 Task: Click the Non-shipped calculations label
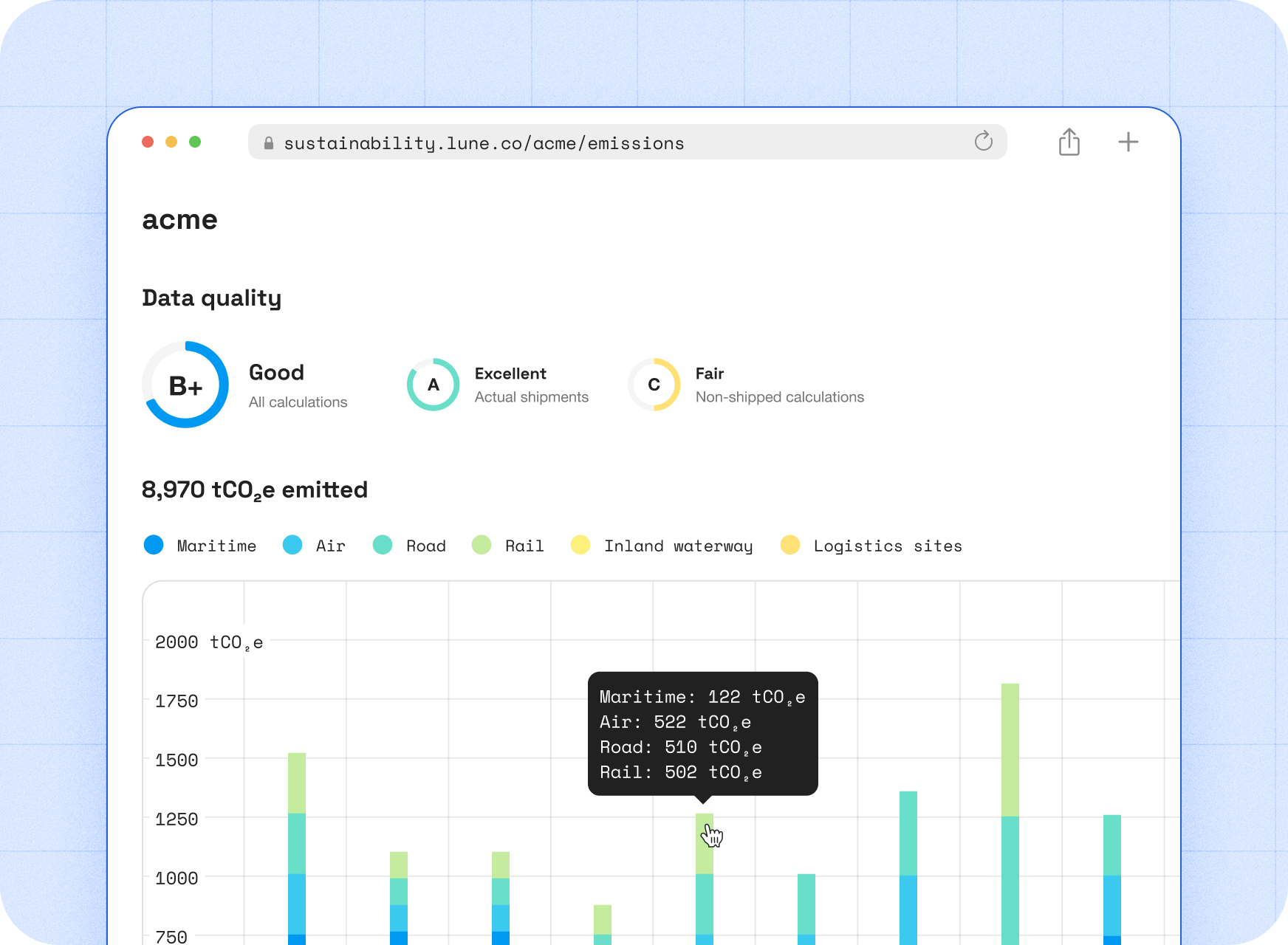(780, 397)
